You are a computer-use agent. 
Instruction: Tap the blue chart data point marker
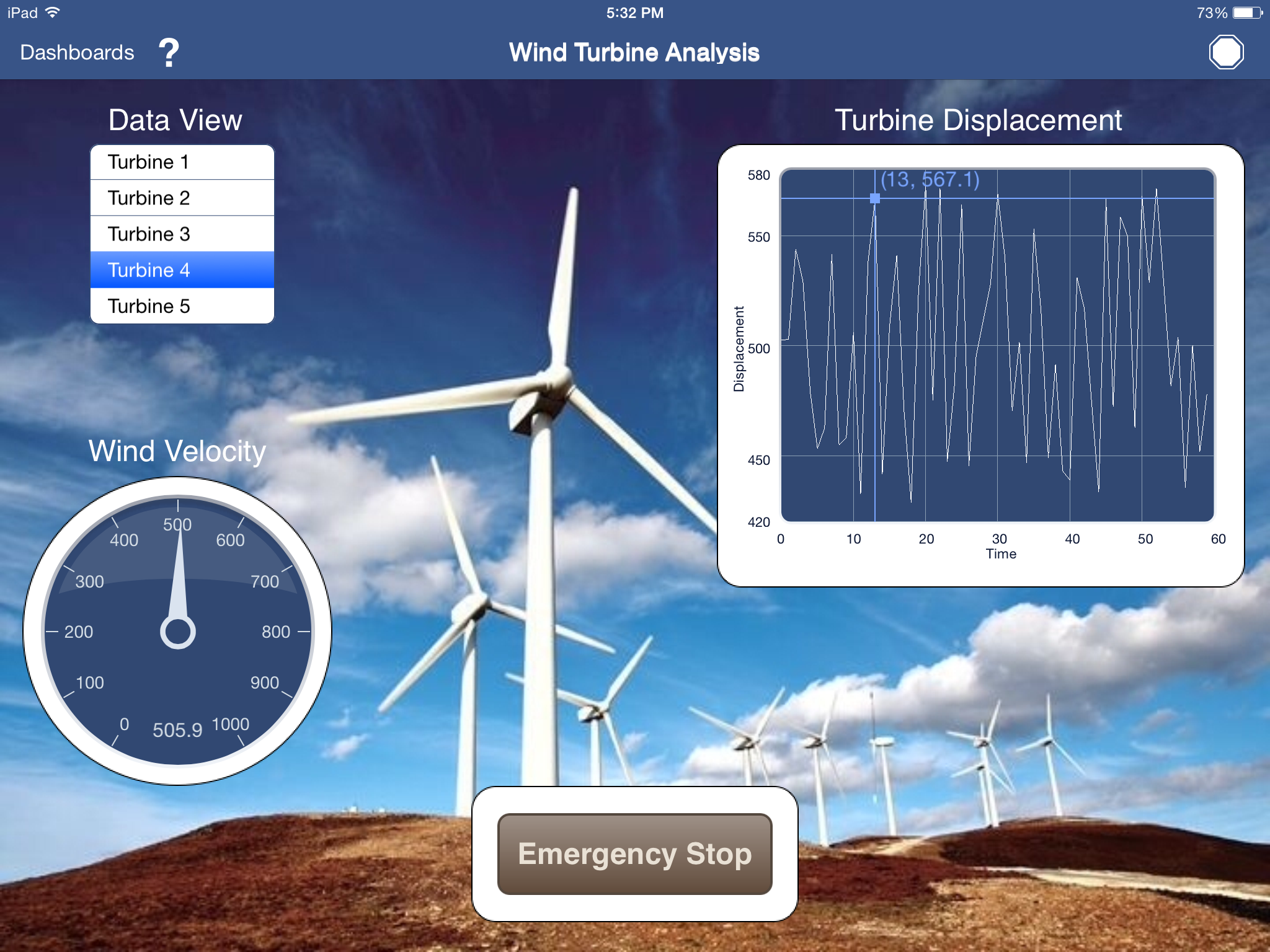pos(874,198)
